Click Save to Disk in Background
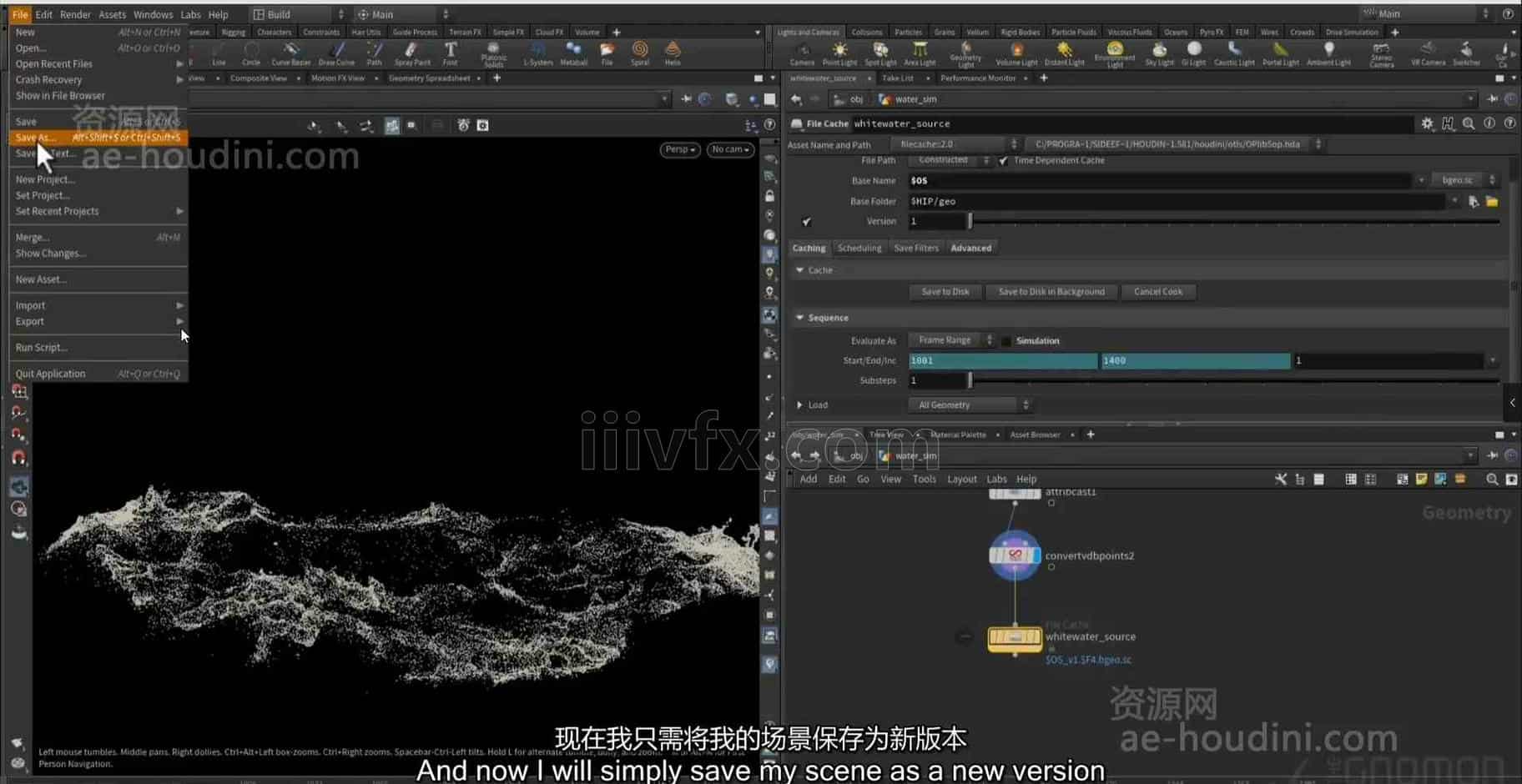Screen dimensions: 1522x784 point(1051,292)
